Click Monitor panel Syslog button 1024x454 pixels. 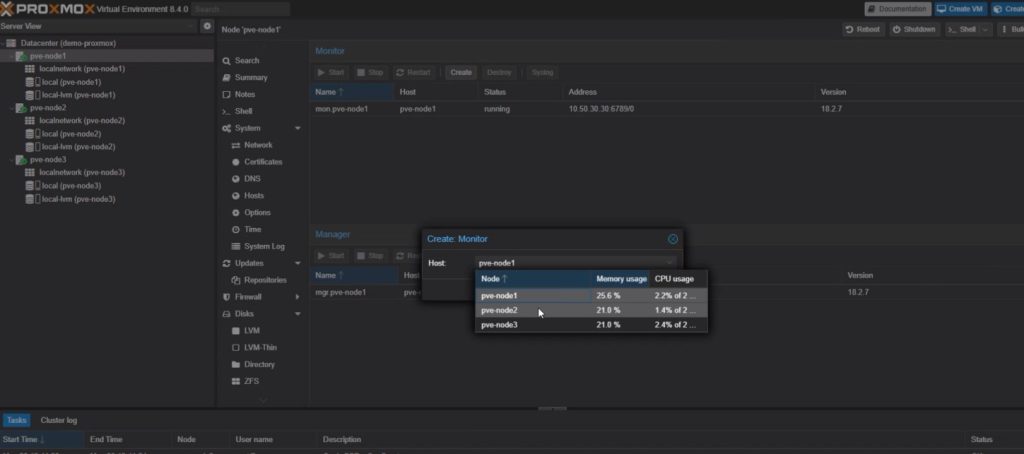coord(542,73)
